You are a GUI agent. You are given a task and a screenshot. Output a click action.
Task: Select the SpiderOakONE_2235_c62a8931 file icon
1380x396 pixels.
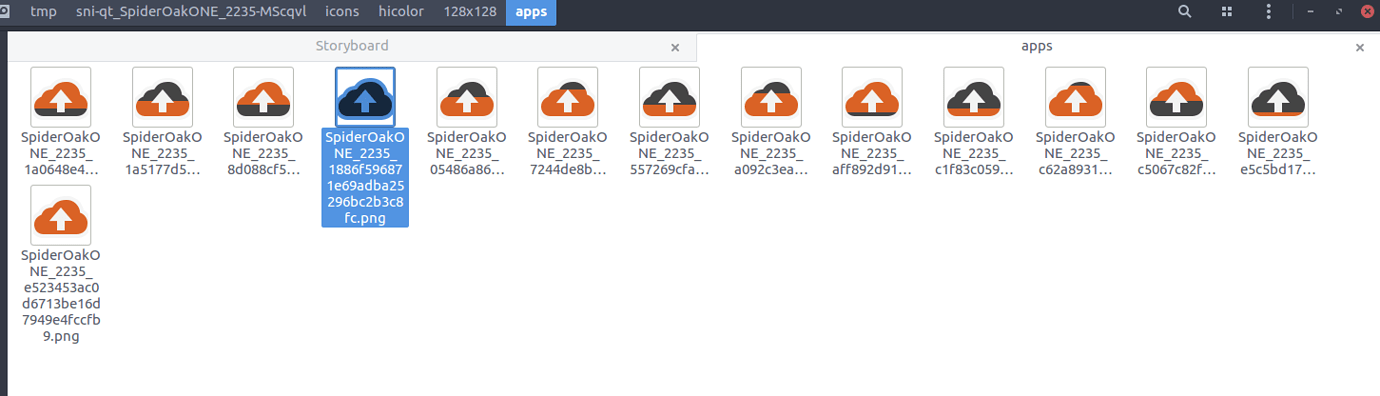(1075, 97)
